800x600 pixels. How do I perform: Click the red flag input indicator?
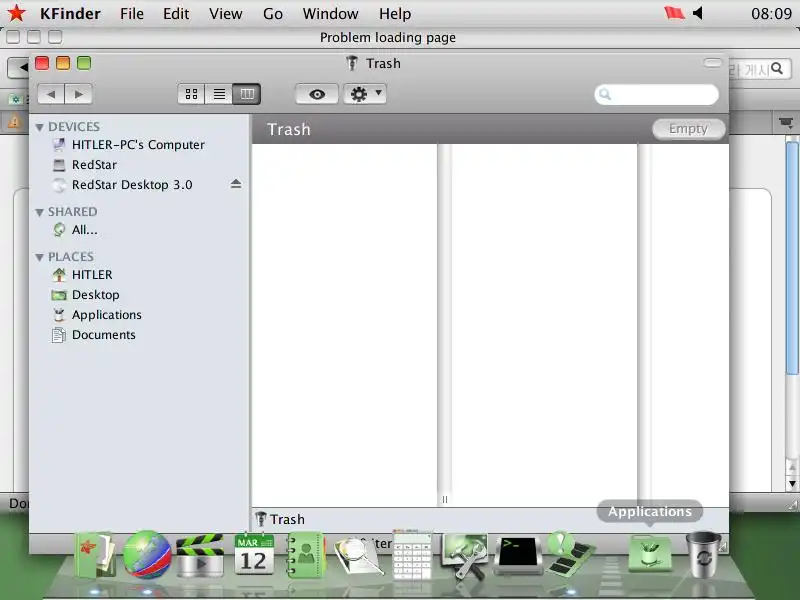tap(674, 13)
